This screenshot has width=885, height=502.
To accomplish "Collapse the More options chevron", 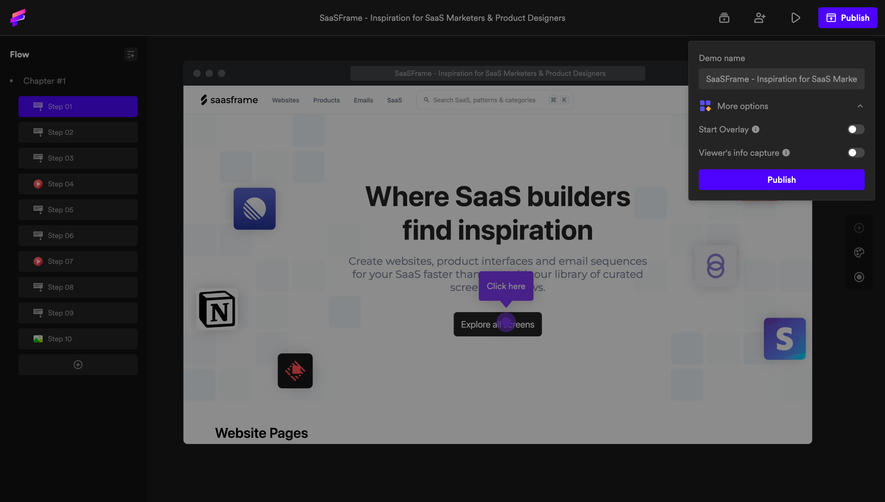I will click(860, 106).
